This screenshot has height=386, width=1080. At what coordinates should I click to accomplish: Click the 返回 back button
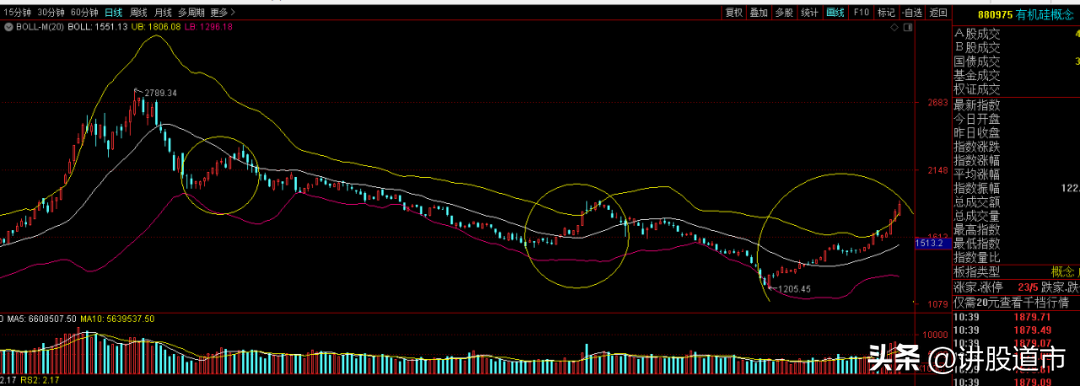click(937, 12)
